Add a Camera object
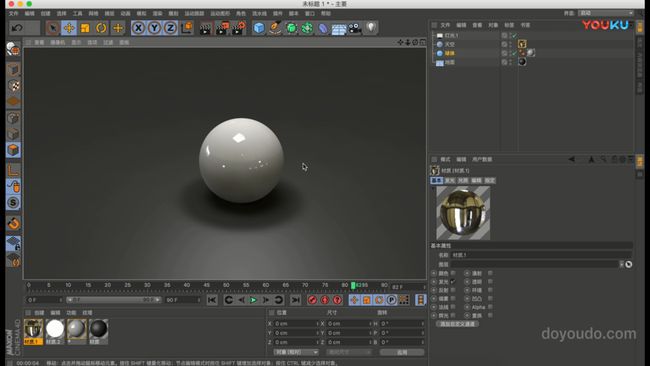This screenshot has height=366, width=650. pyautogui.click(x=355, y=28)
